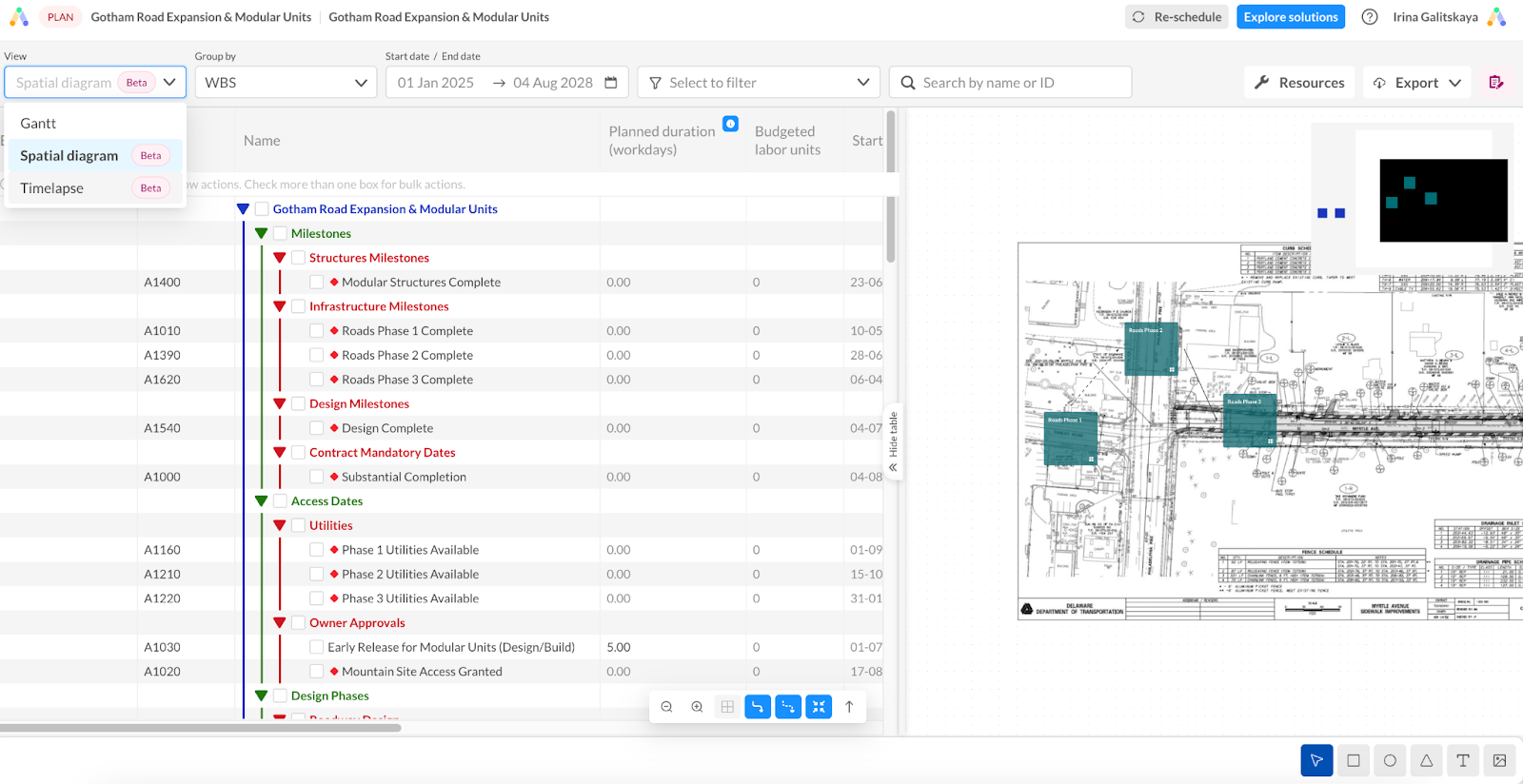Click the calendar icon in date range
The width and height of the screenshot is (1523, 784).
(611, 83)
